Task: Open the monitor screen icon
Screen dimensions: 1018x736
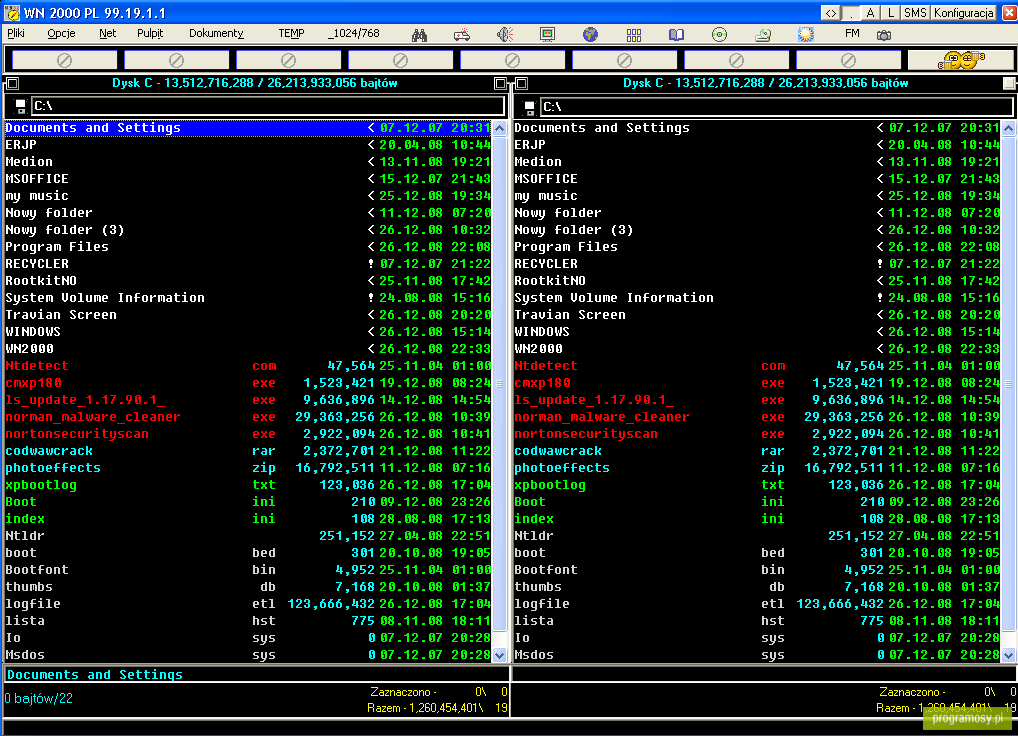Action: [547, 34]
